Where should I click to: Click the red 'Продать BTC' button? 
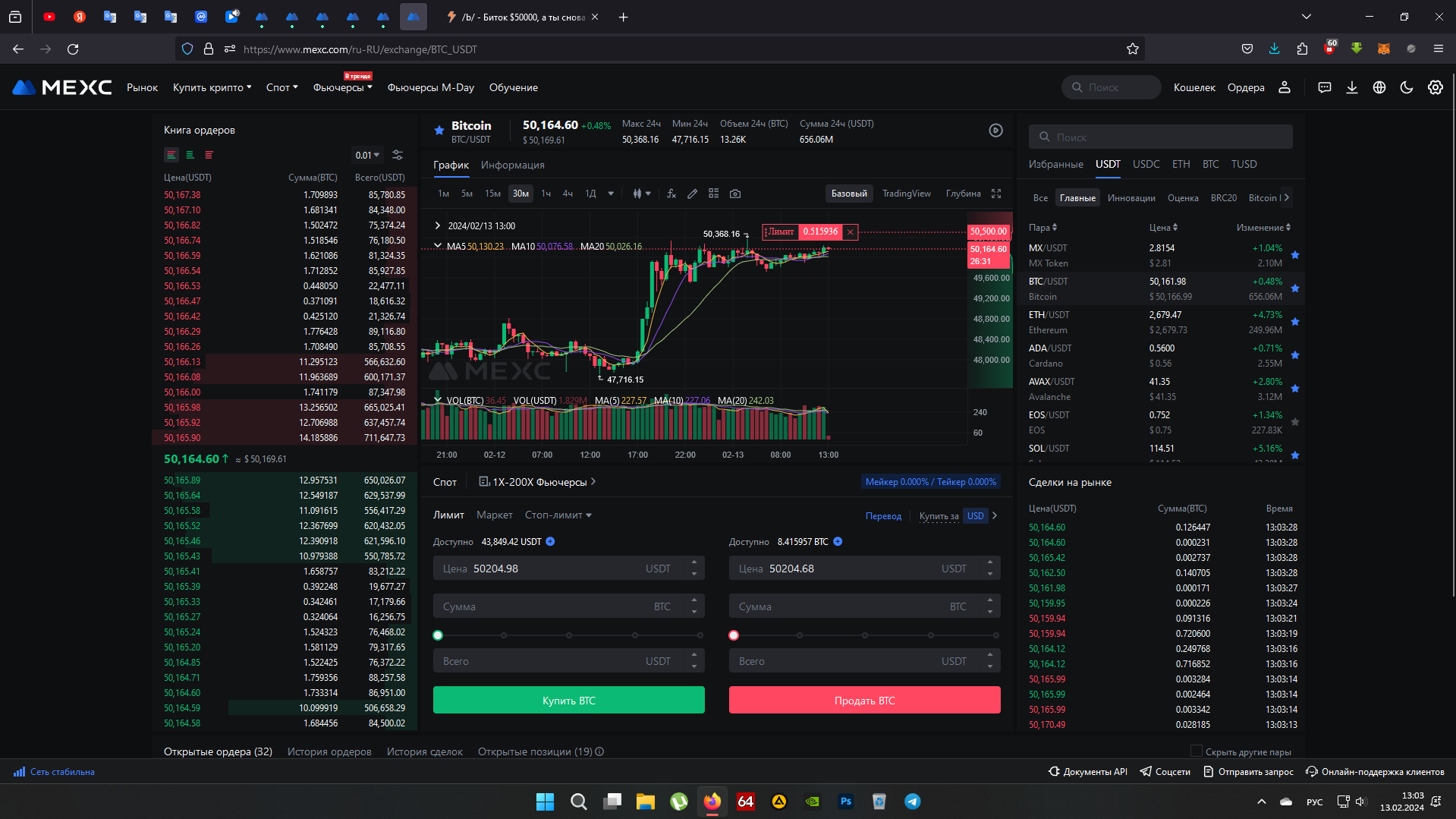(x=865, y=700)
